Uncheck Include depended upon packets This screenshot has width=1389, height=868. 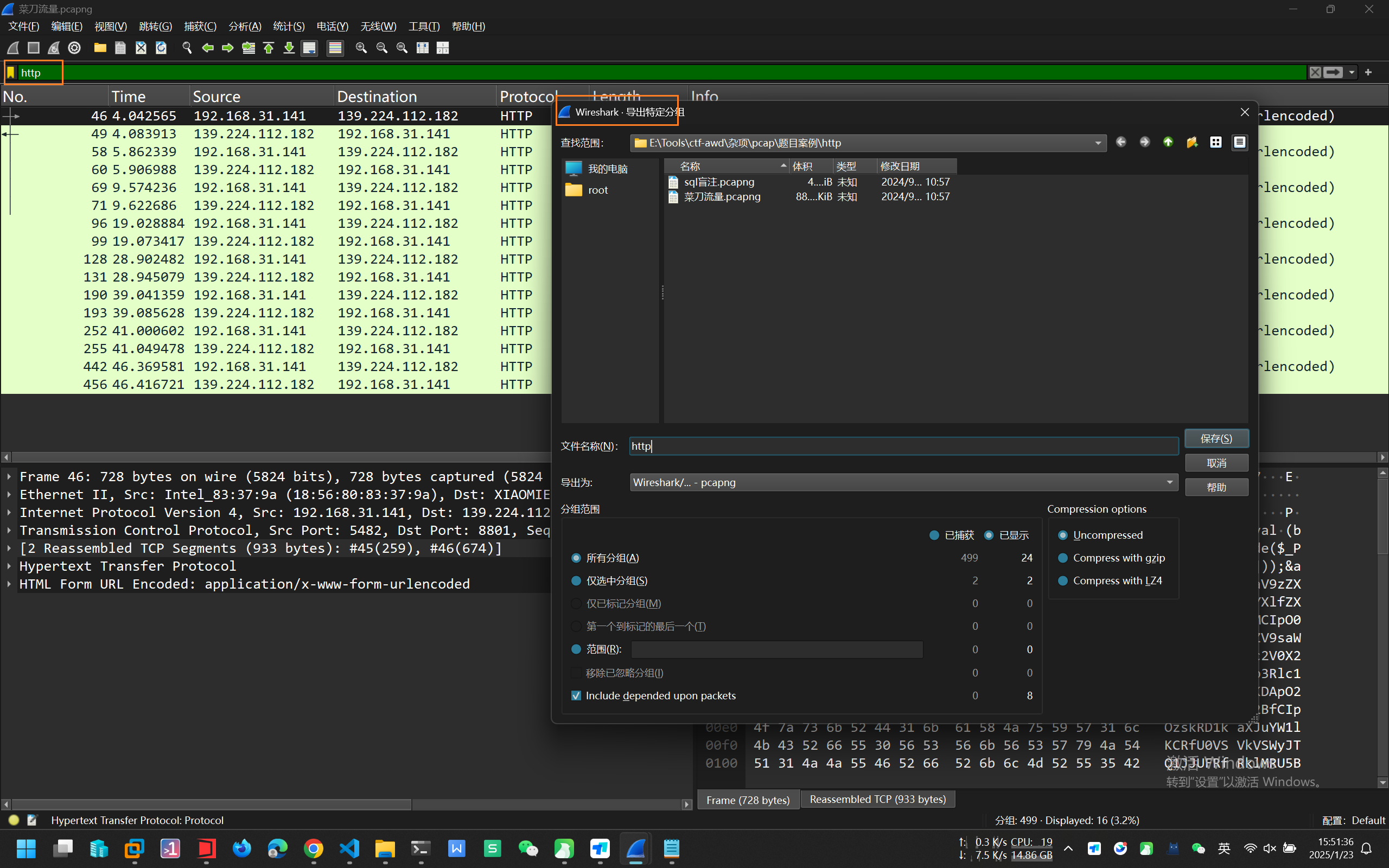tap(576, 696)
